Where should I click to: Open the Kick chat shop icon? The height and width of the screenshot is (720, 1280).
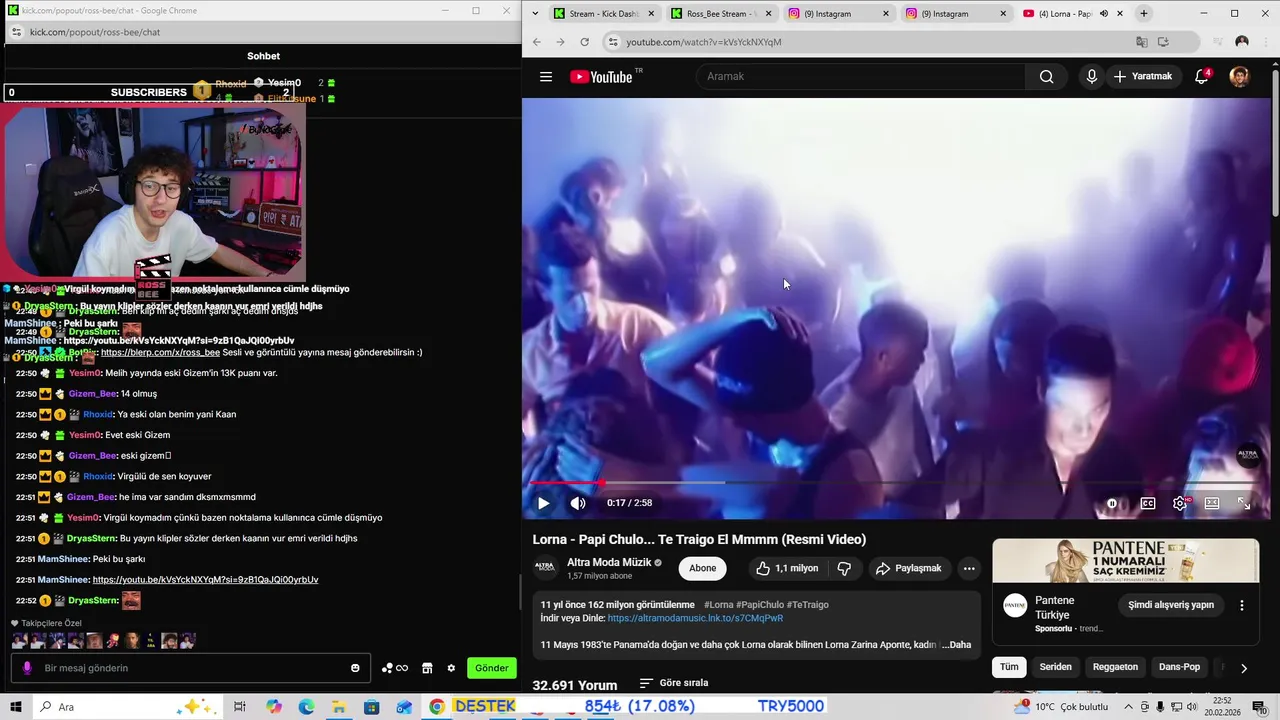pyautogui.click(x=427, y=668)
